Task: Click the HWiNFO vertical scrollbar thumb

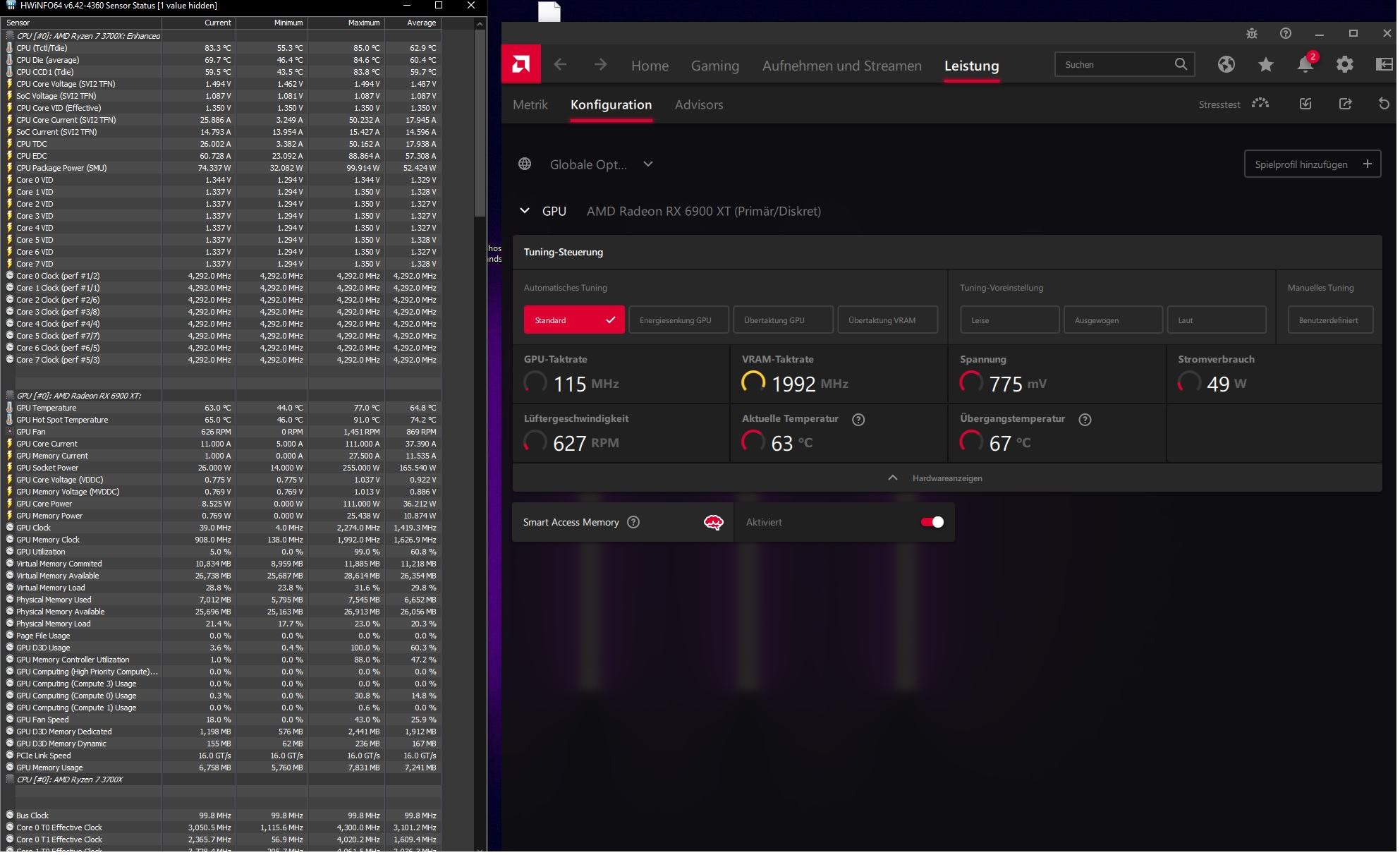Action: (482, 123)
